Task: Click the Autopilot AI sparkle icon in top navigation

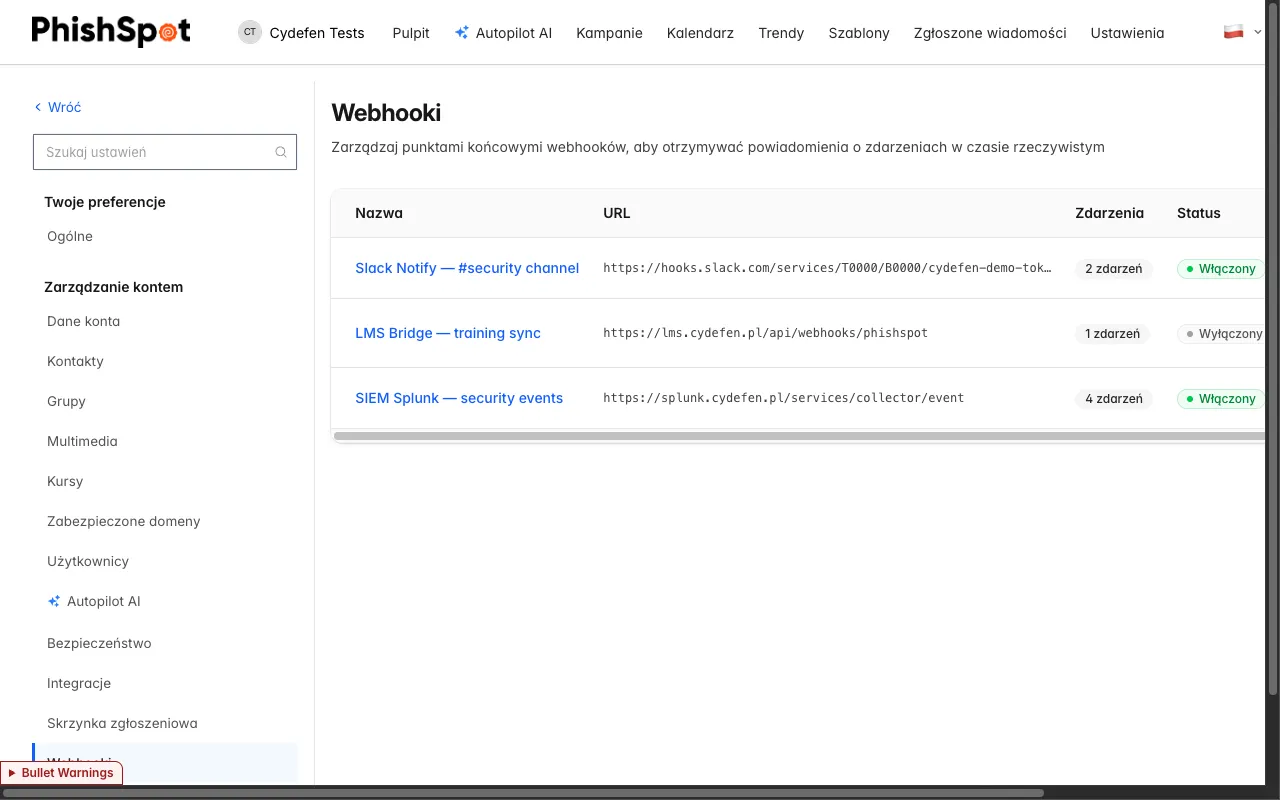Action: click(x=461, y=32)
